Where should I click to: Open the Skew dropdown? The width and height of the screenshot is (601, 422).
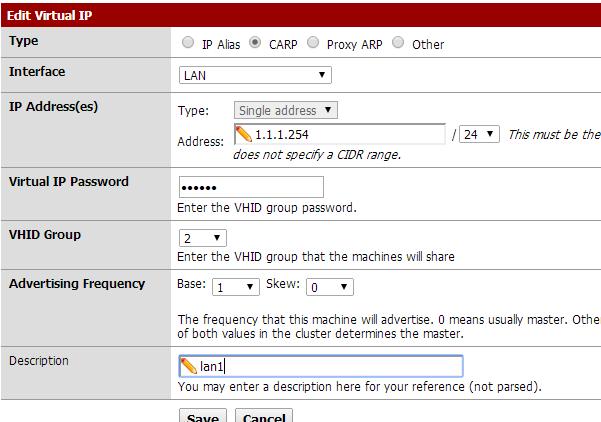[x=330, y=287]
